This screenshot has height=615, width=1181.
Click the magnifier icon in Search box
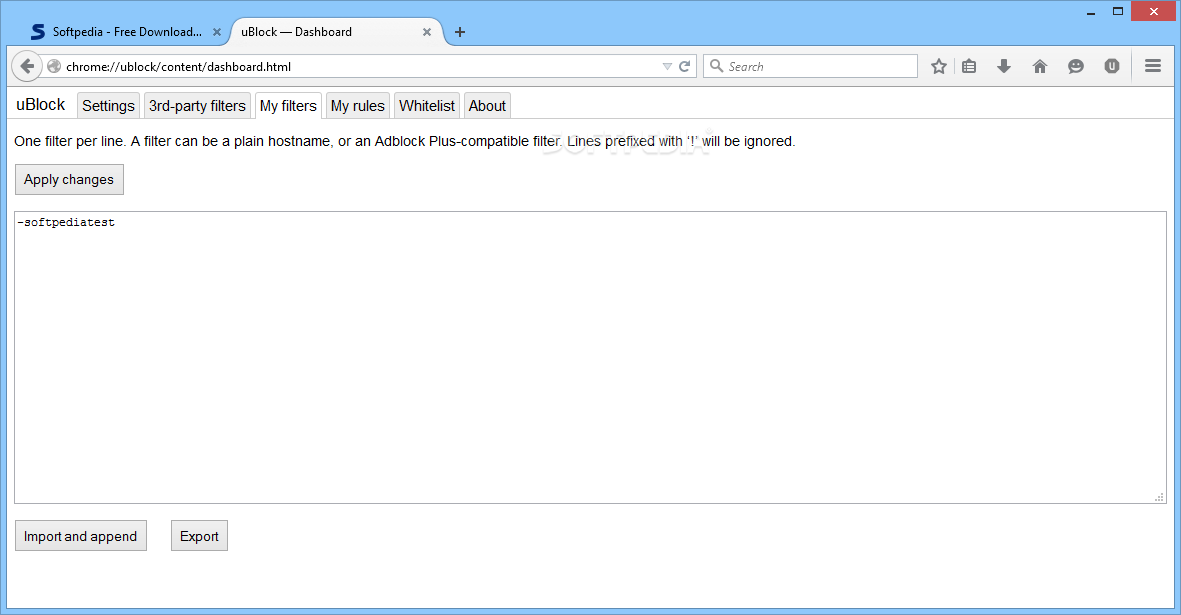pyautogui.click(x=716, y=66)
